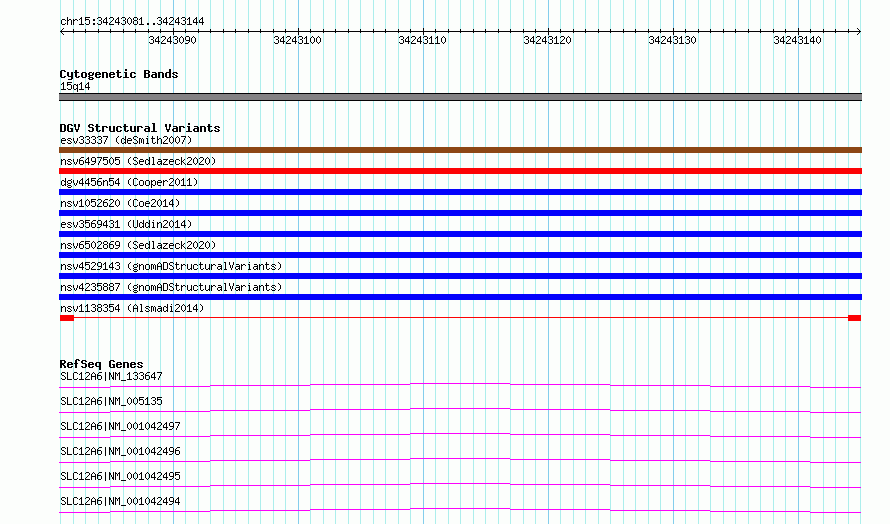Select the 15q14 band label
The width and height of the screenshot is (890, 524).
(75, 86)
